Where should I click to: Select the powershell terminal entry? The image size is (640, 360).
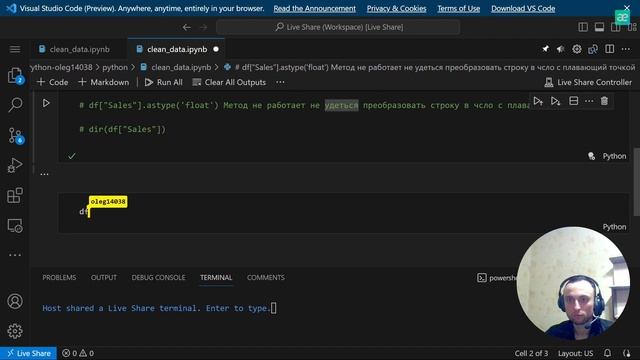point(497,278)
